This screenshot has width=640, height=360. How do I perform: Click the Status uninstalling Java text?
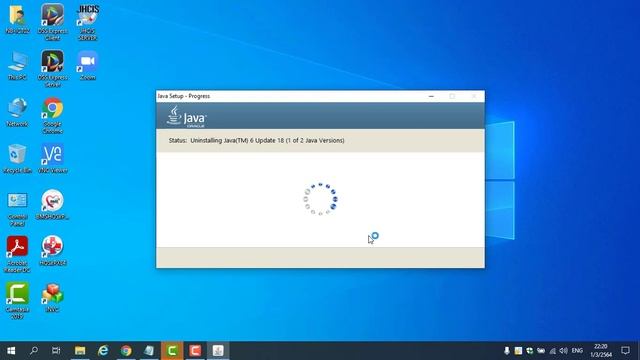[x=256, y=140]
